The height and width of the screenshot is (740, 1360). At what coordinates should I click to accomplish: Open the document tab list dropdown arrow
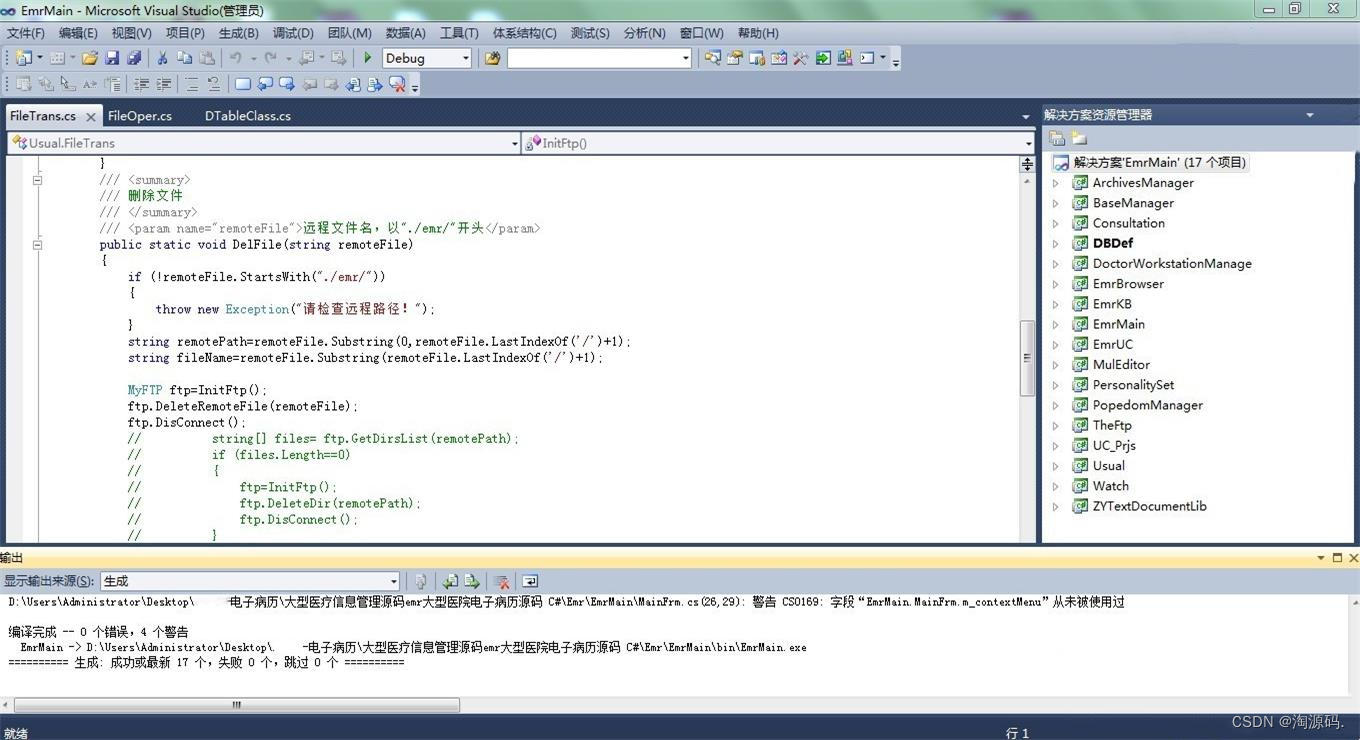[1025, 117]
